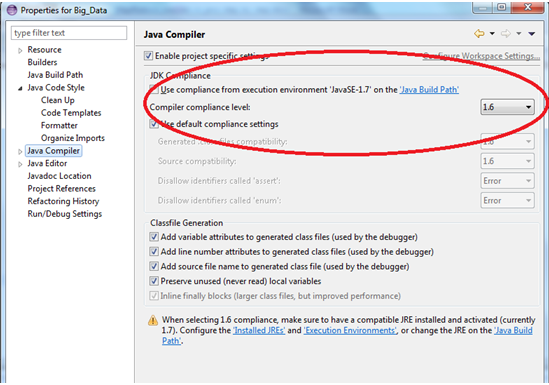Open Disallow identifiers called 'enum' dropdown

click(507, 200)
